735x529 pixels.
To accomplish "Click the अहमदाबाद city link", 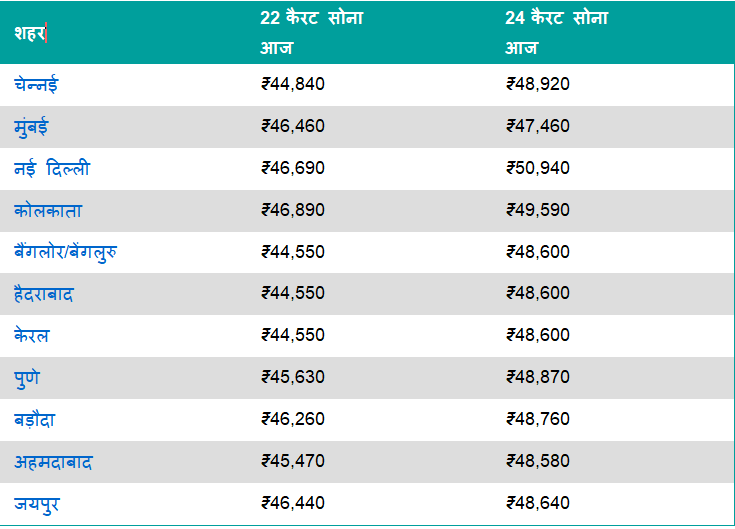I will (x=54, y=462).
